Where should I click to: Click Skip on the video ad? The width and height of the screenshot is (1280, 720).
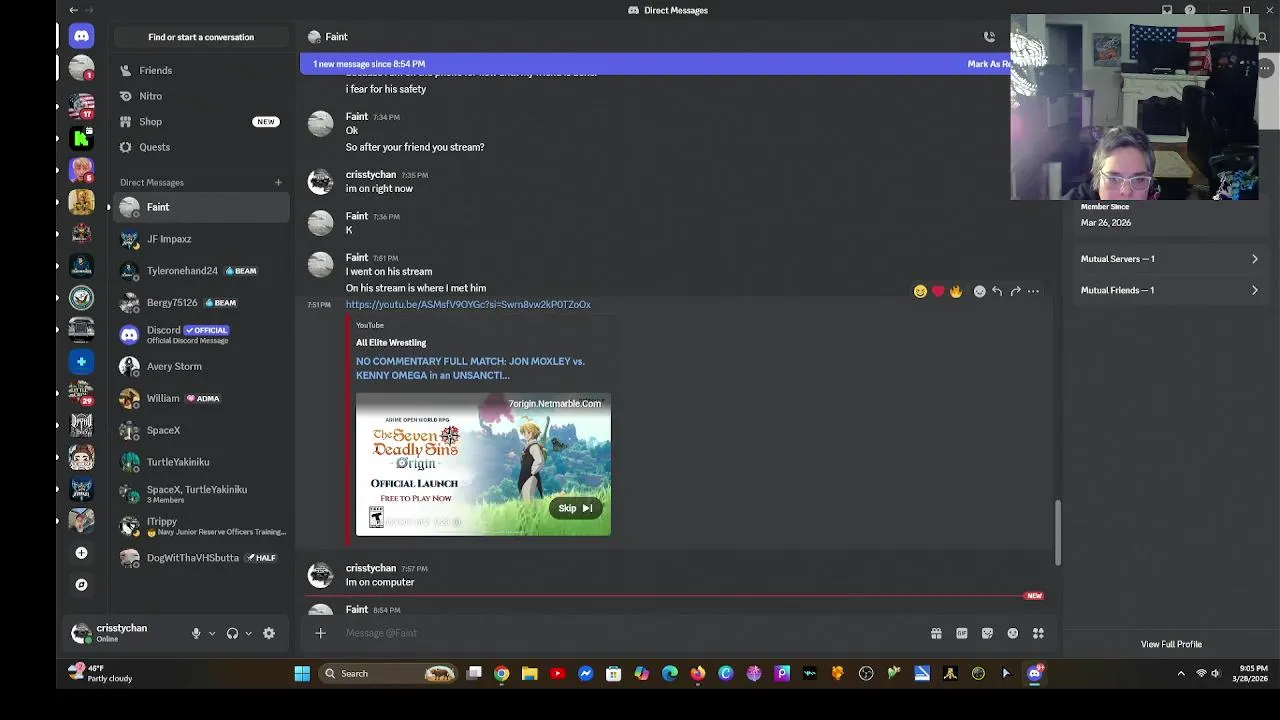(575, 508)
